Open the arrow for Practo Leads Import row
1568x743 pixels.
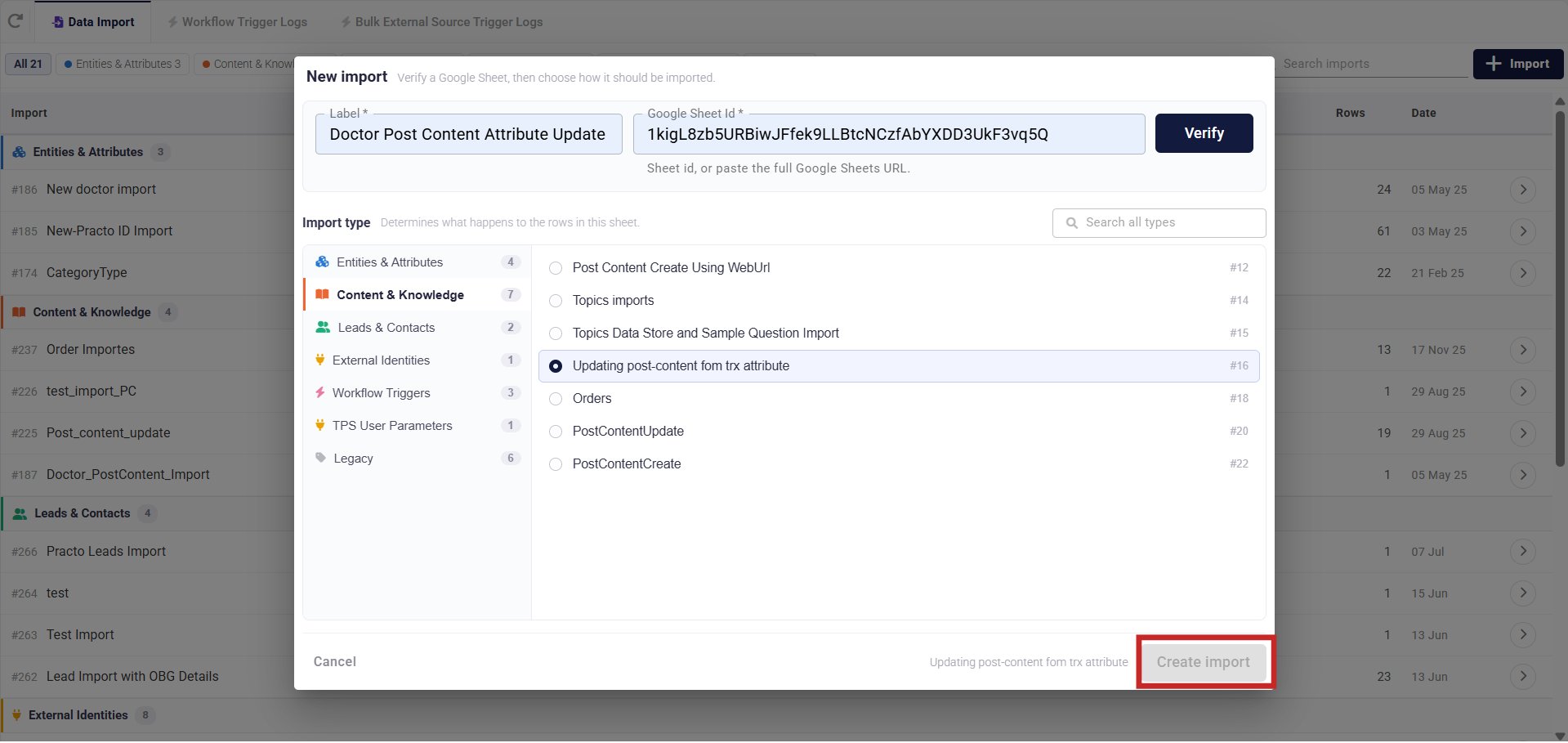coord(1523,552)
